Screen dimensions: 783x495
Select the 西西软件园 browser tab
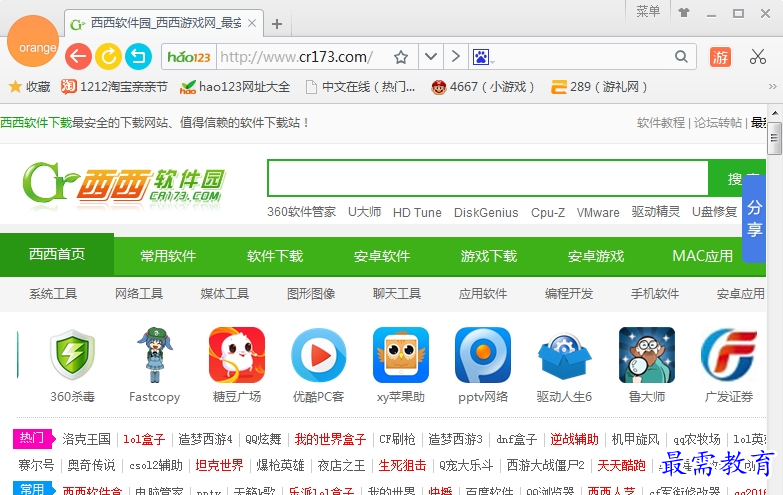point(164,23)
